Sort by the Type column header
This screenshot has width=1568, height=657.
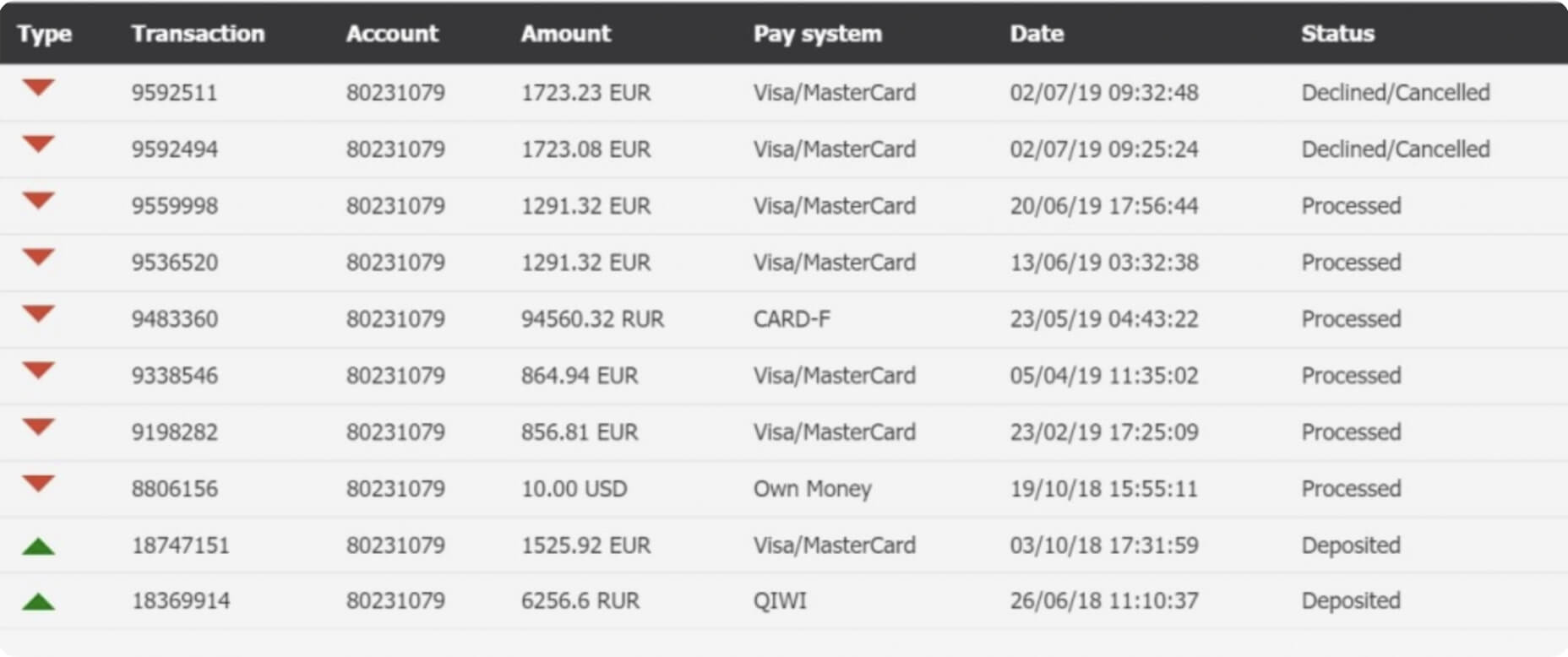click(45, 34)
